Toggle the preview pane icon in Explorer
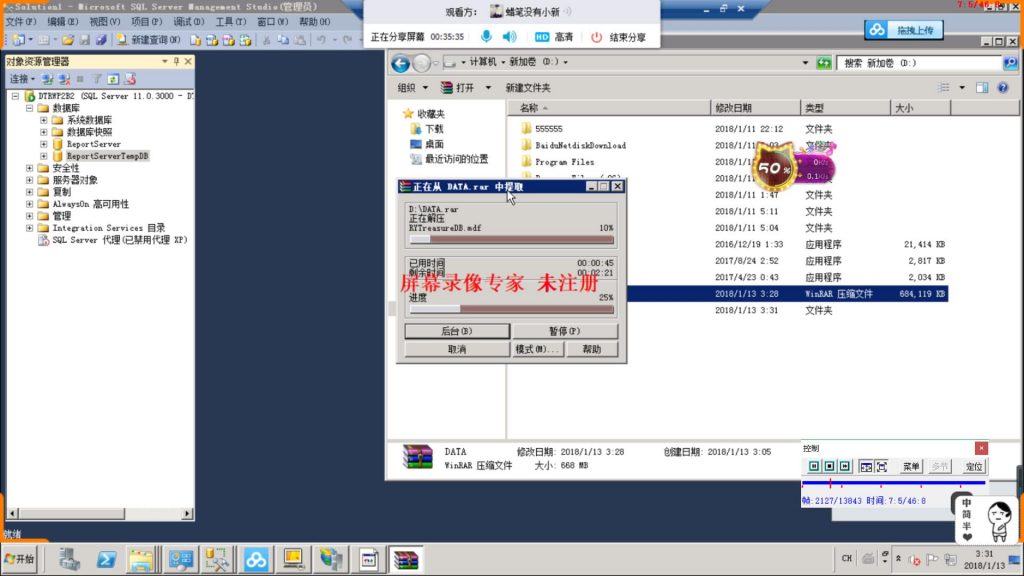 982,88
